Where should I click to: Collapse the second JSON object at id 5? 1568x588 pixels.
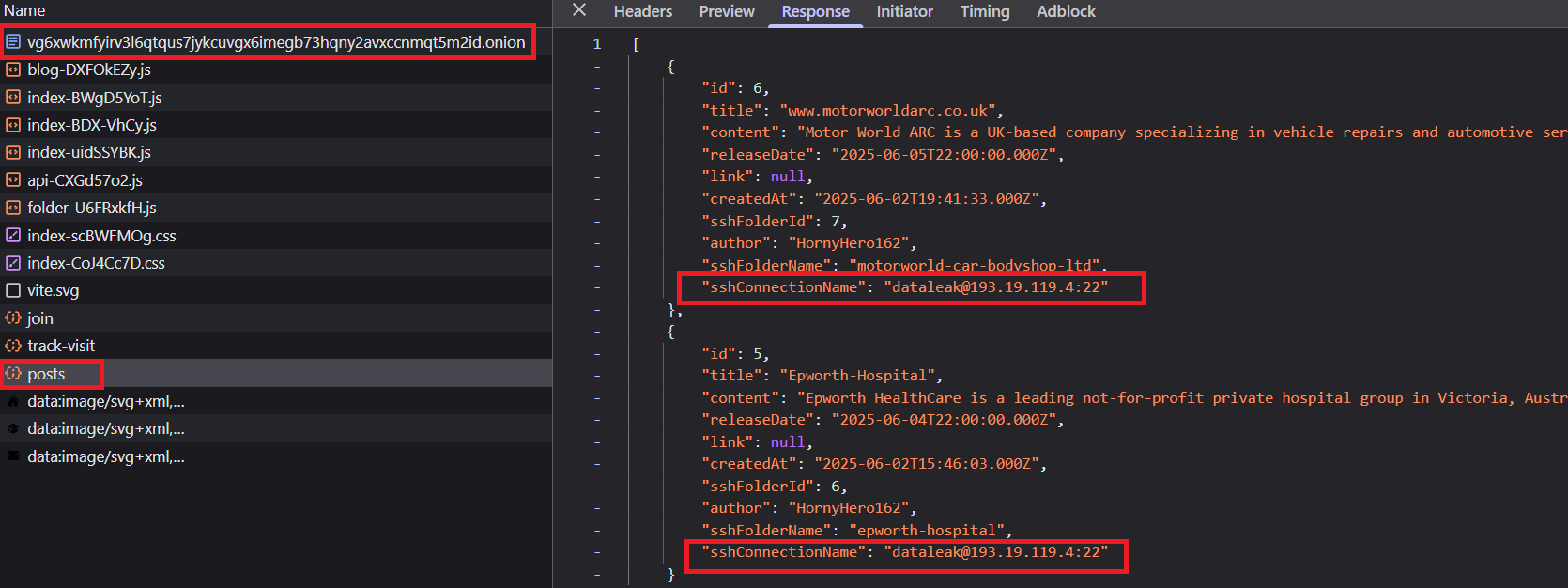[x=597, y=332]
